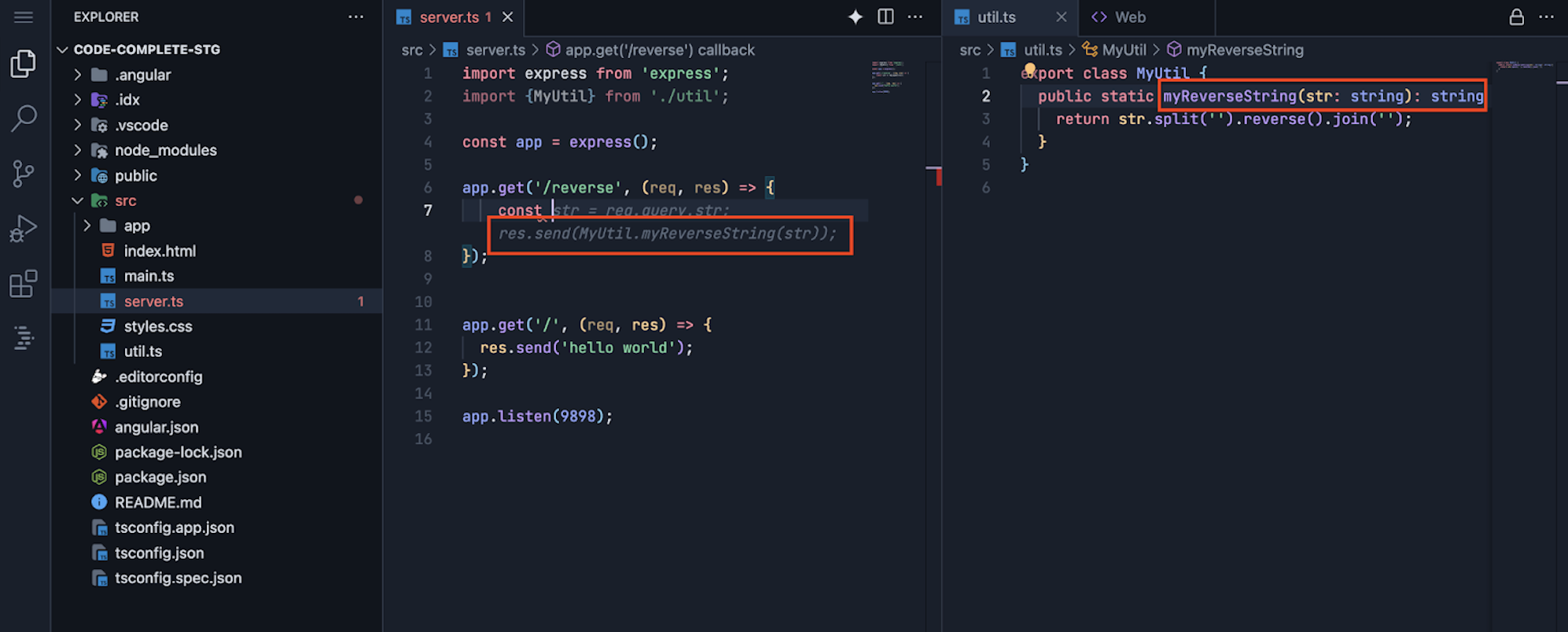This screenshot has height=632, width=1568.
Task: Open the Run and Debug view
Action: (x=24, y=229)
